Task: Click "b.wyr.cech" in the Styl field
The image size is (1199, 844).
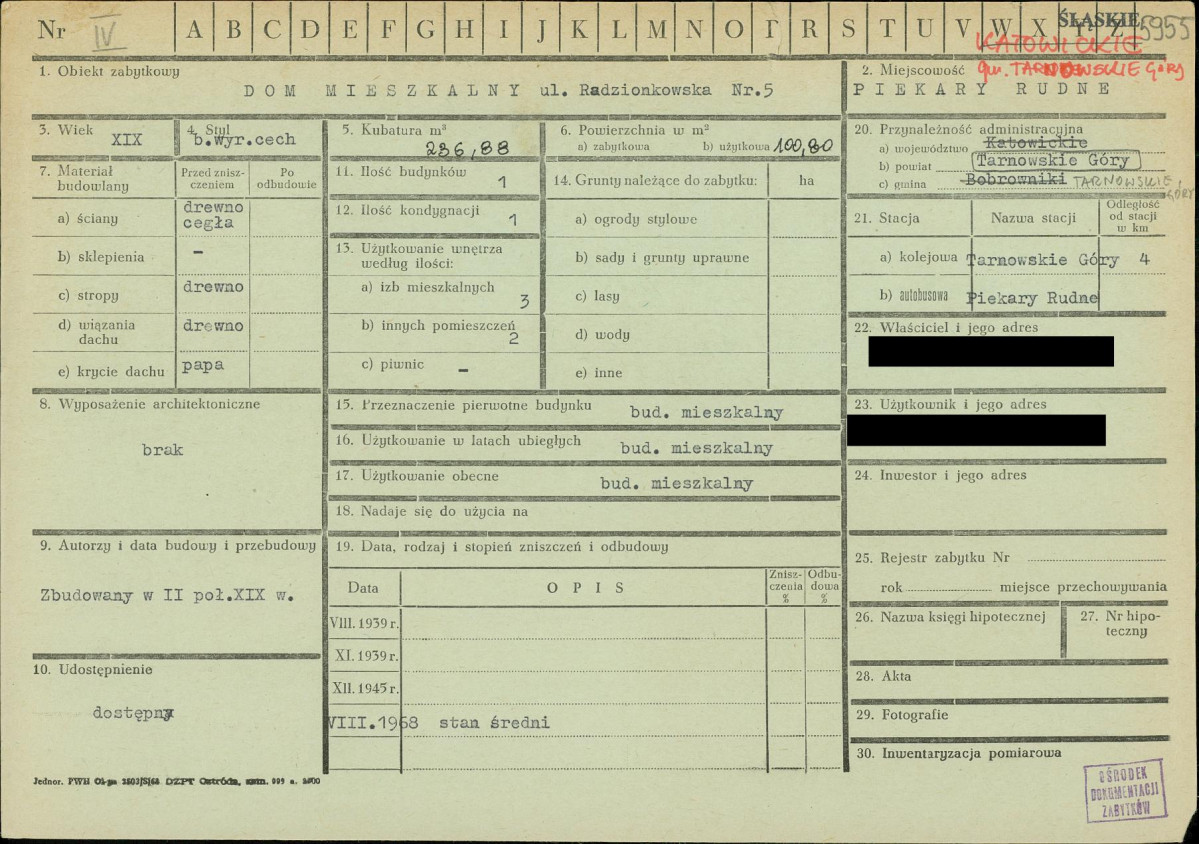Action: (x=244, y=140)
